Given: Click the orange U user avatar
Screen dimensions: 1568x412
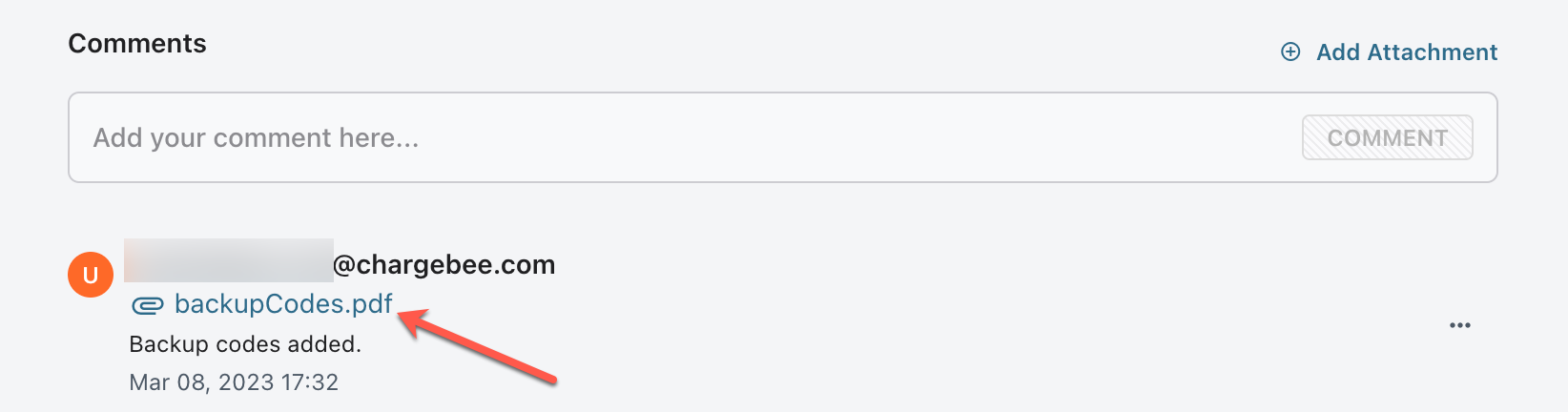Looking at the screenshot, I should pos(91,275).
